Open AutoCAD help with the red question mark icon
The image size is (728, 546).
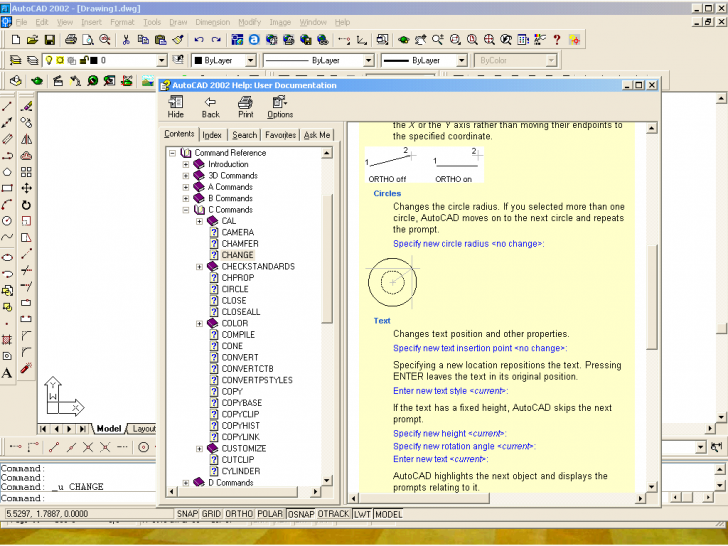click(x=557, y=40)
